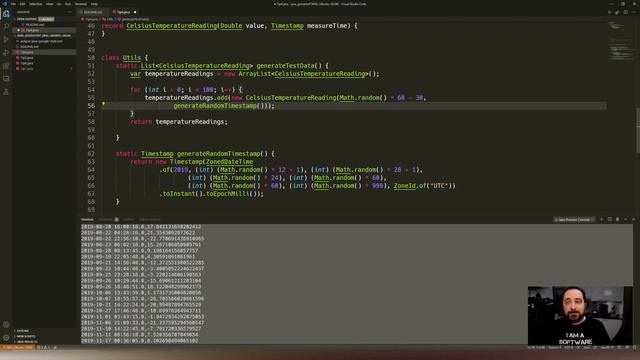Open the Go menu

(59, 4)
